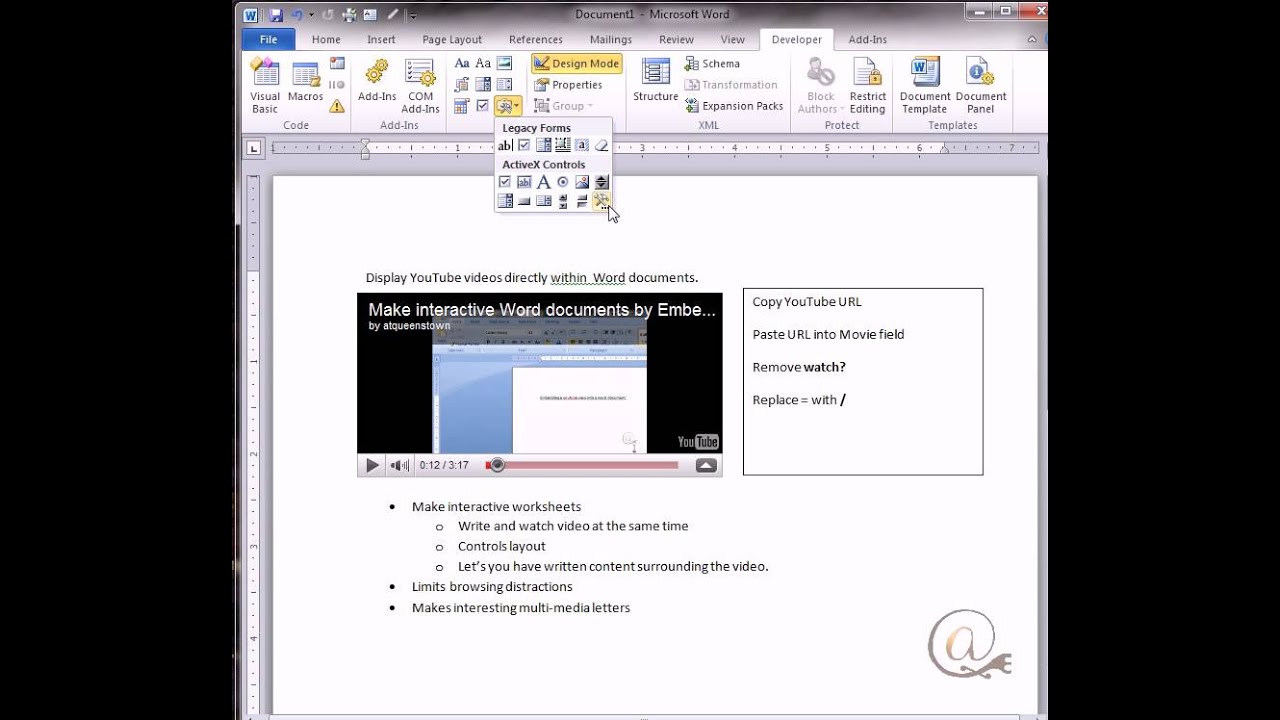
Task: Play the embedded YouTube video
Action: (x=372, y=465)
